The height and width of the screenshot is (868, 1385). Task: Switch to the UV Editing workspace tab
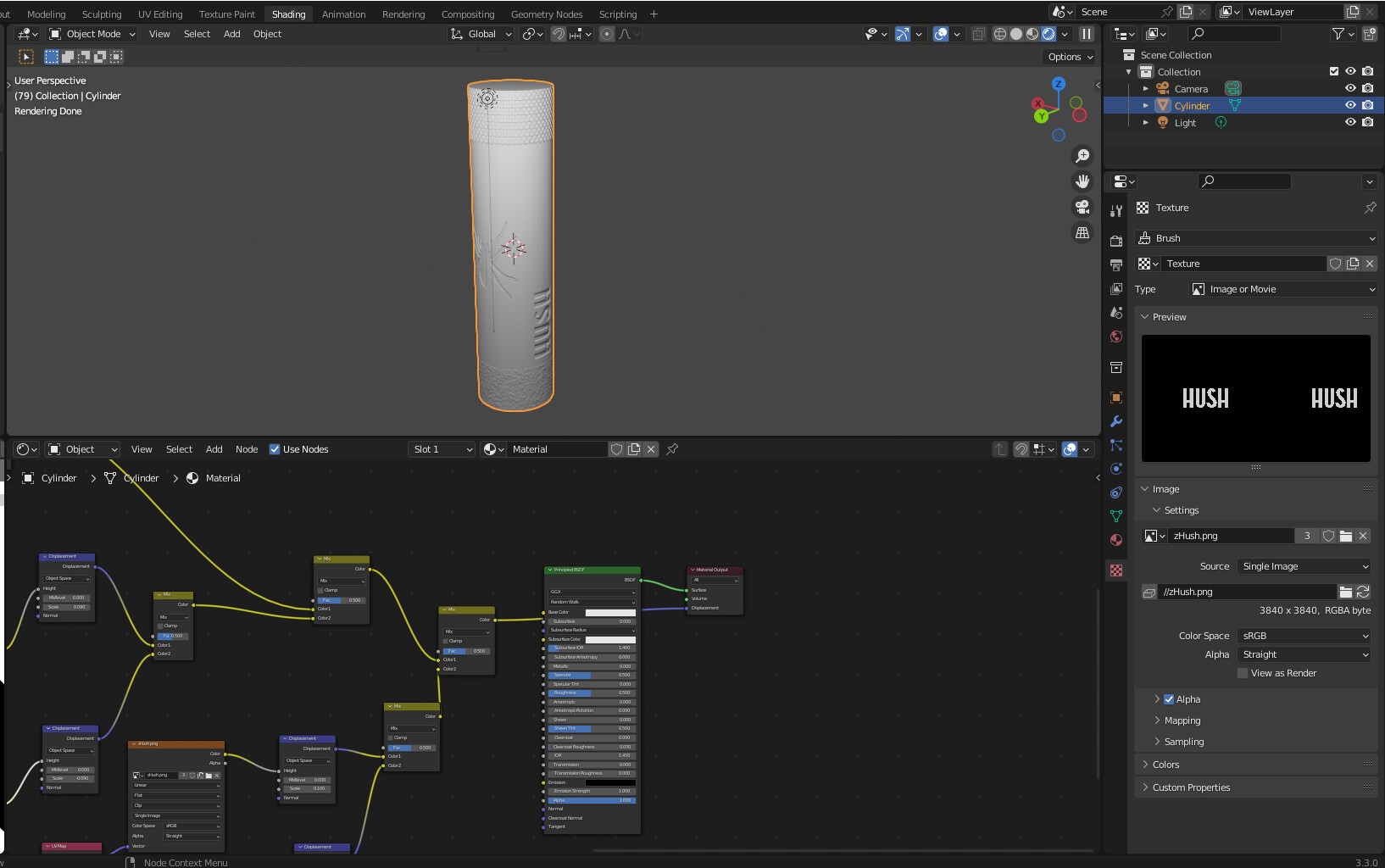coord(160,14)
